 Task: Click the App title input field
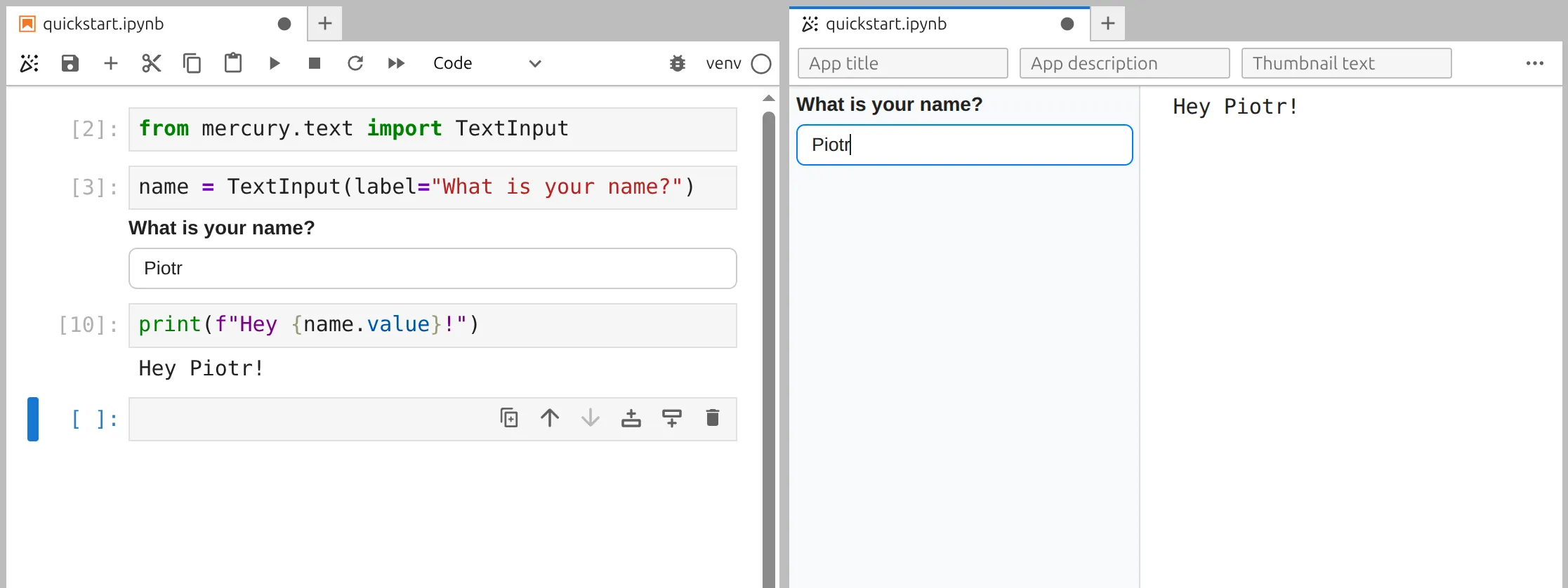902,63
